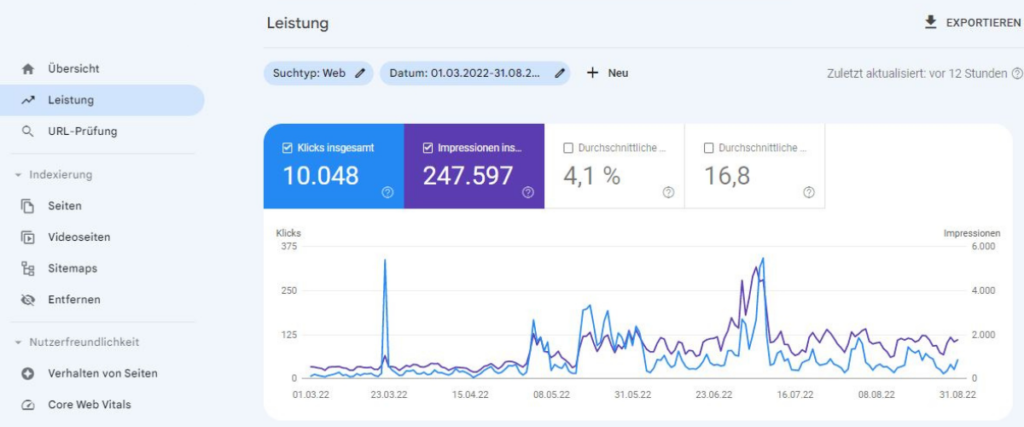Open the Datum range filter chip
This screenshot has height=427, width=1024.
[x=475, y=73]
